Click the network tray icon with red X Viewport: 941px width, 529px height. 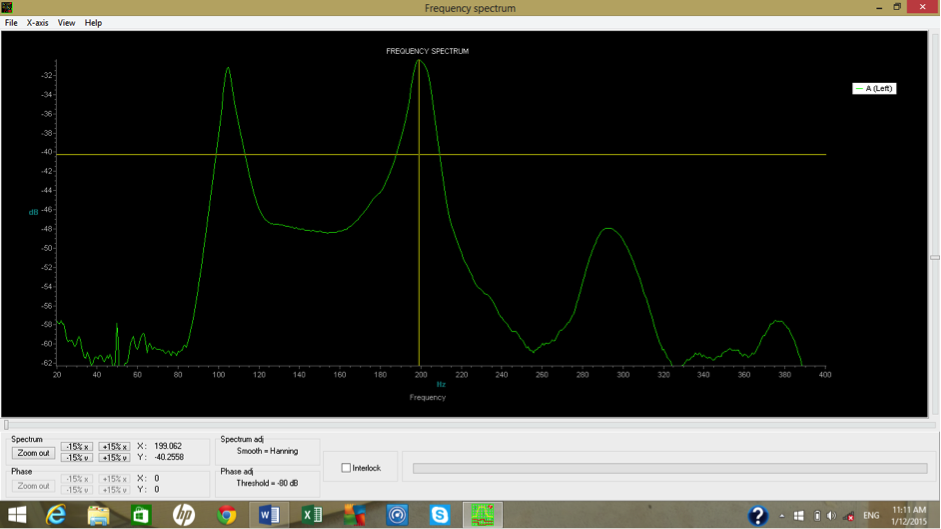[849, 516]
